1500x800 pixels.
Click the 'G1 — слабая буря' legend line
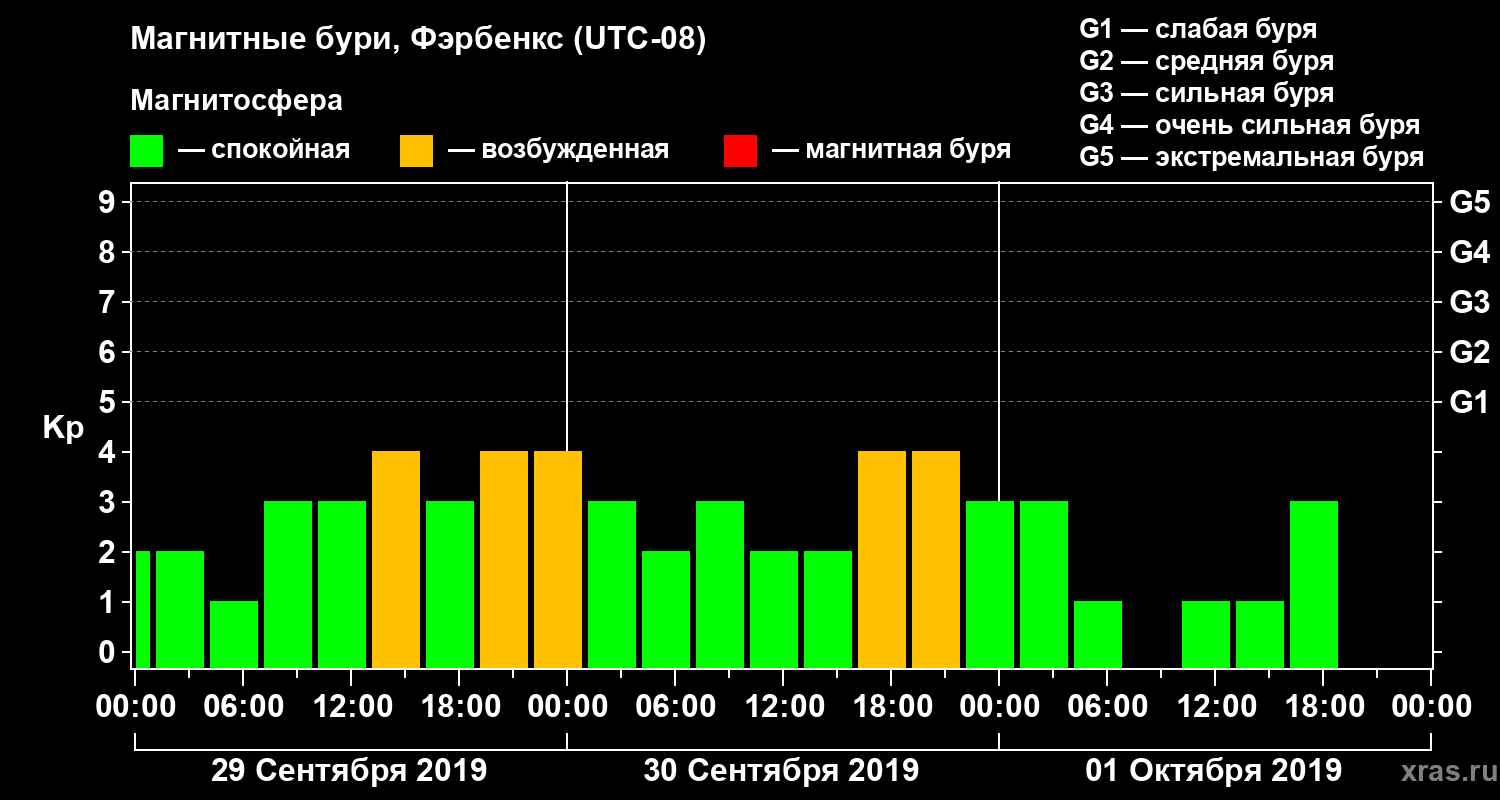pyautogui.click(x=1198, y=29)
